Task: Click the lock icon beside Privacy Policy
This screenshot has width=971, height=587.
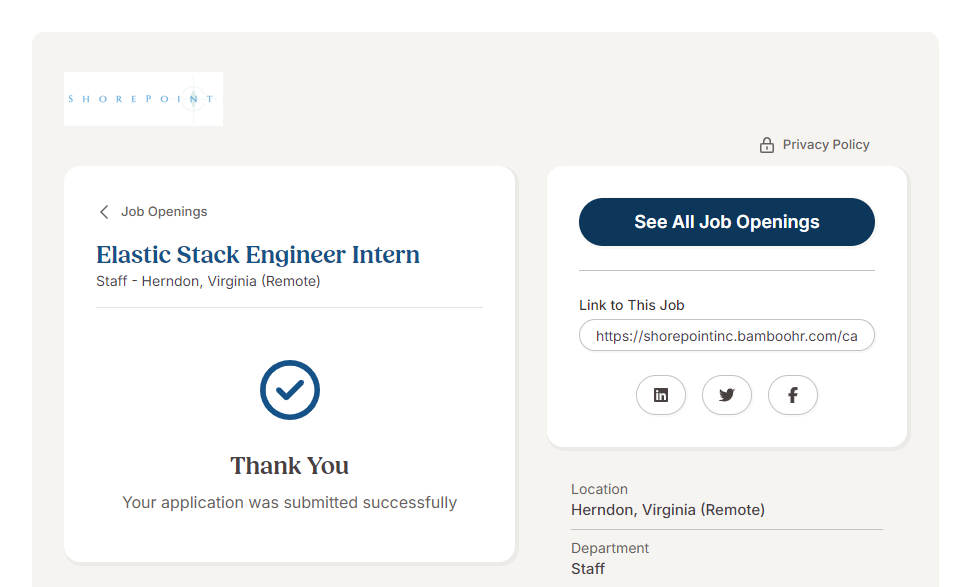Action: [x=767, y=145]
